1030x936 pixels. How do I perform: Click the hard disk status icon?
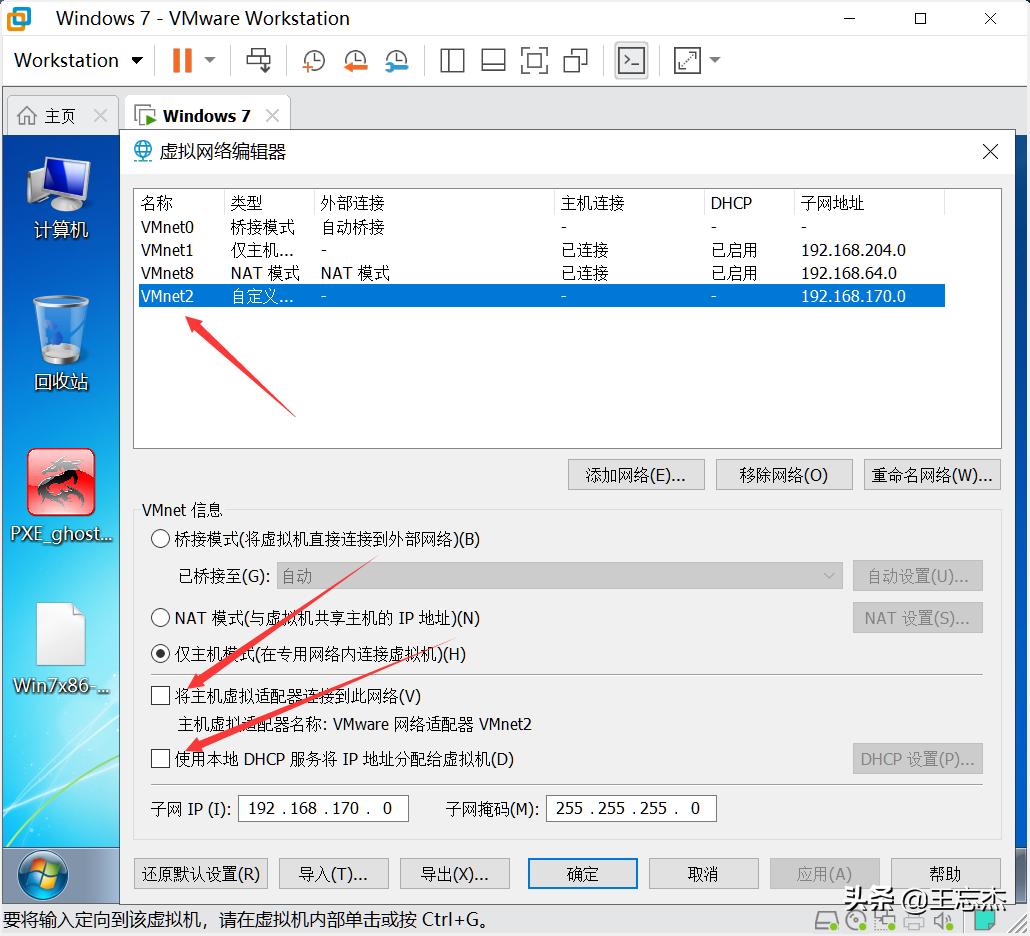coord(826,920)
